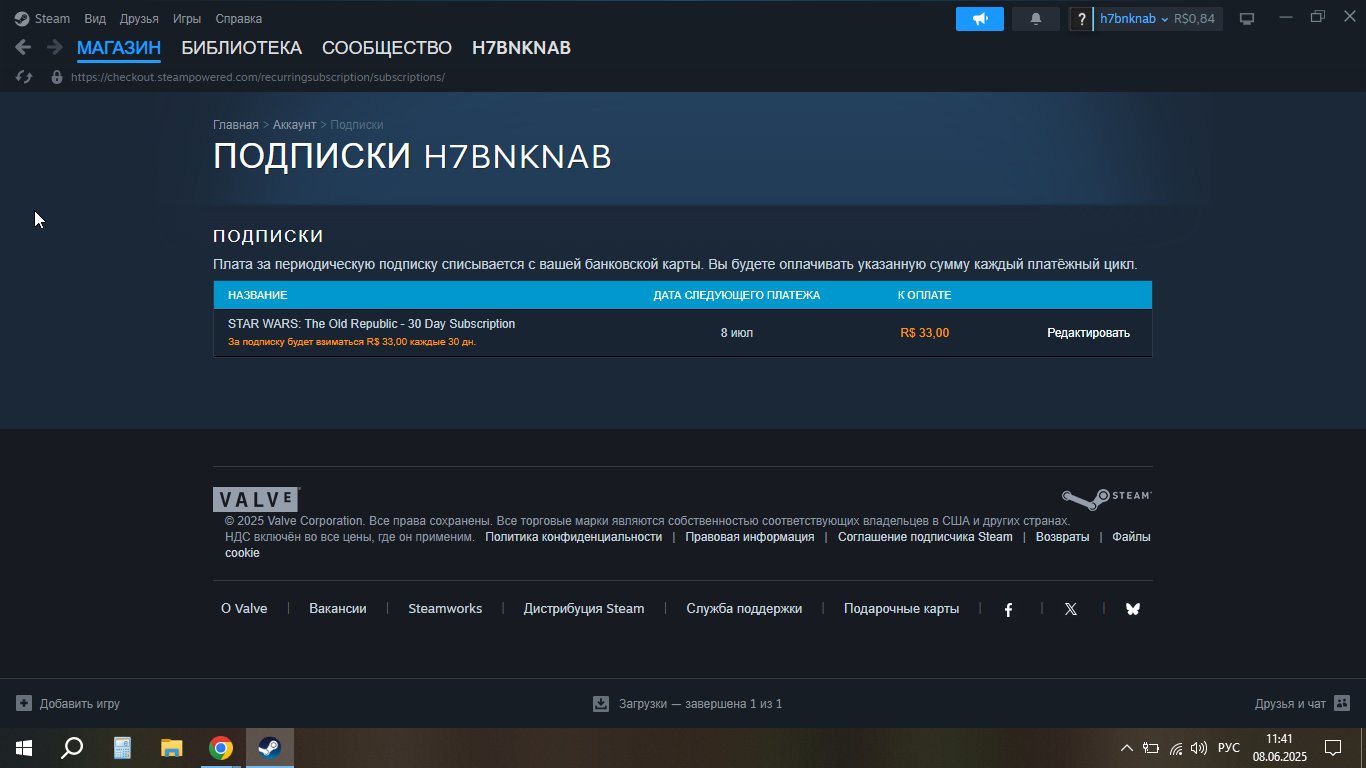
Task: Click the STAR WARS: The Old Republic subscription name
Action: [x=372, y=324]
